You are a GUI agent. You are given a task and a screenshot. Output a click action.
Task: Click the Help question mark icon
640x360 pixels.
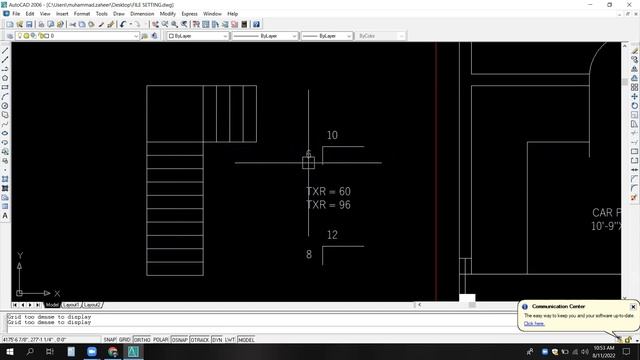[x=256, y=24]
